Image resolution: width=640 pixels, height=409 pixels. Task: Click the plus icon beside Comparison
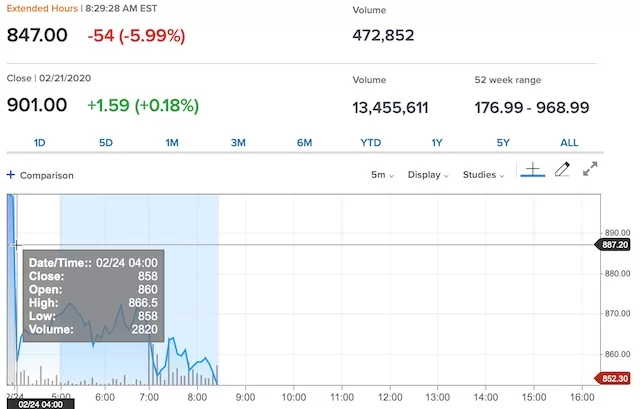point(11,175)
